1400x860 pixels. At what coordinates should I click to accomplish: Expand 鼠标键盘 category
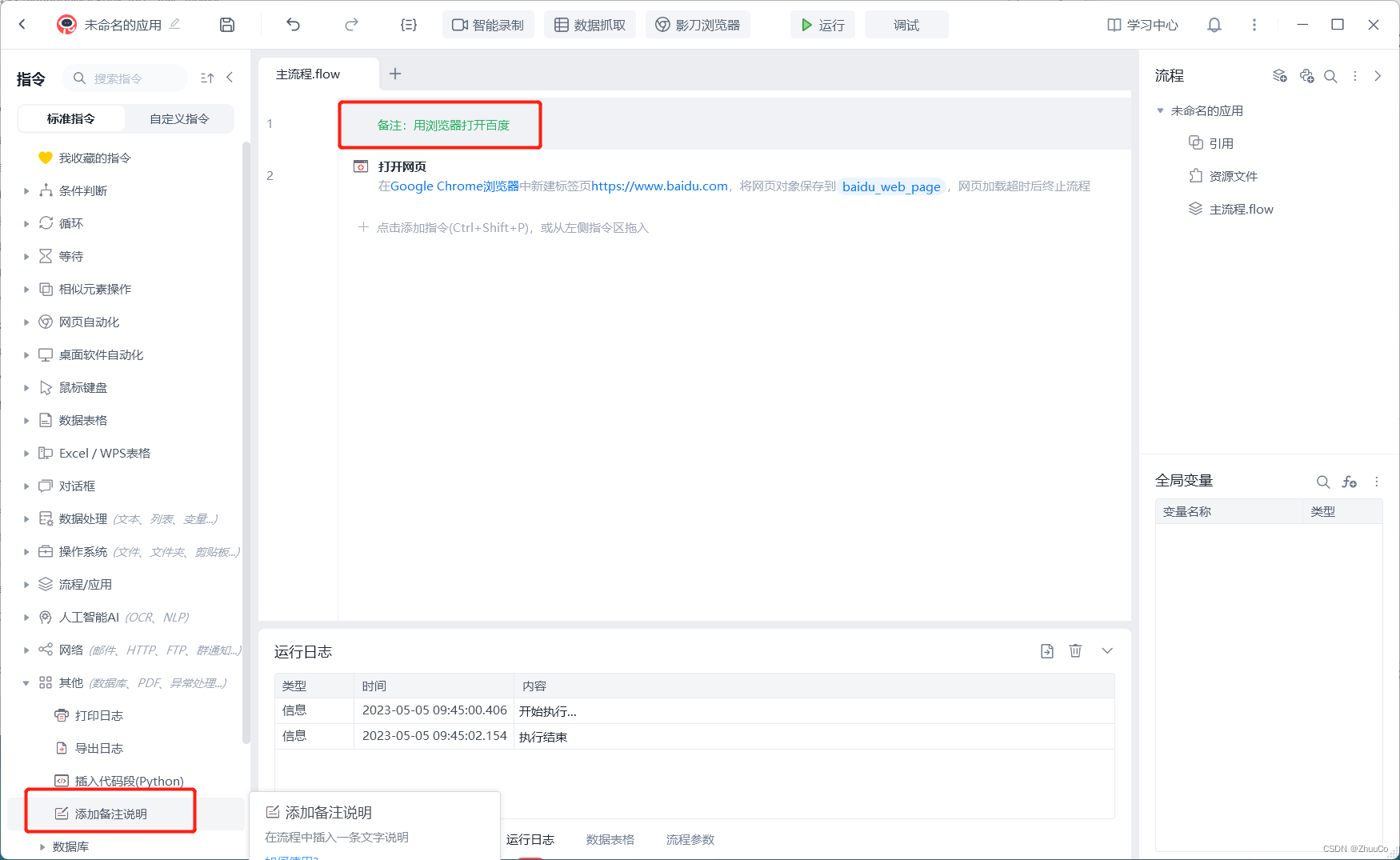click(26, 387)
